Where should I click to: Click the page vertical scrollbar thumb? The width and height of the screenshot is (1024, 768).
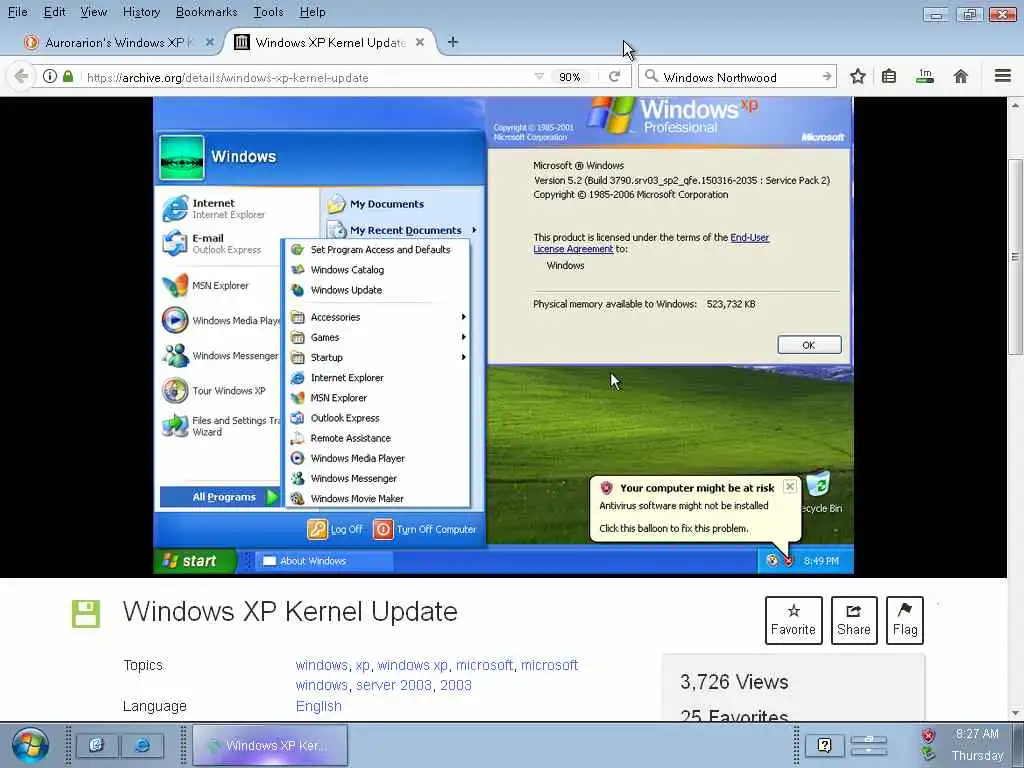point(1015,257)
